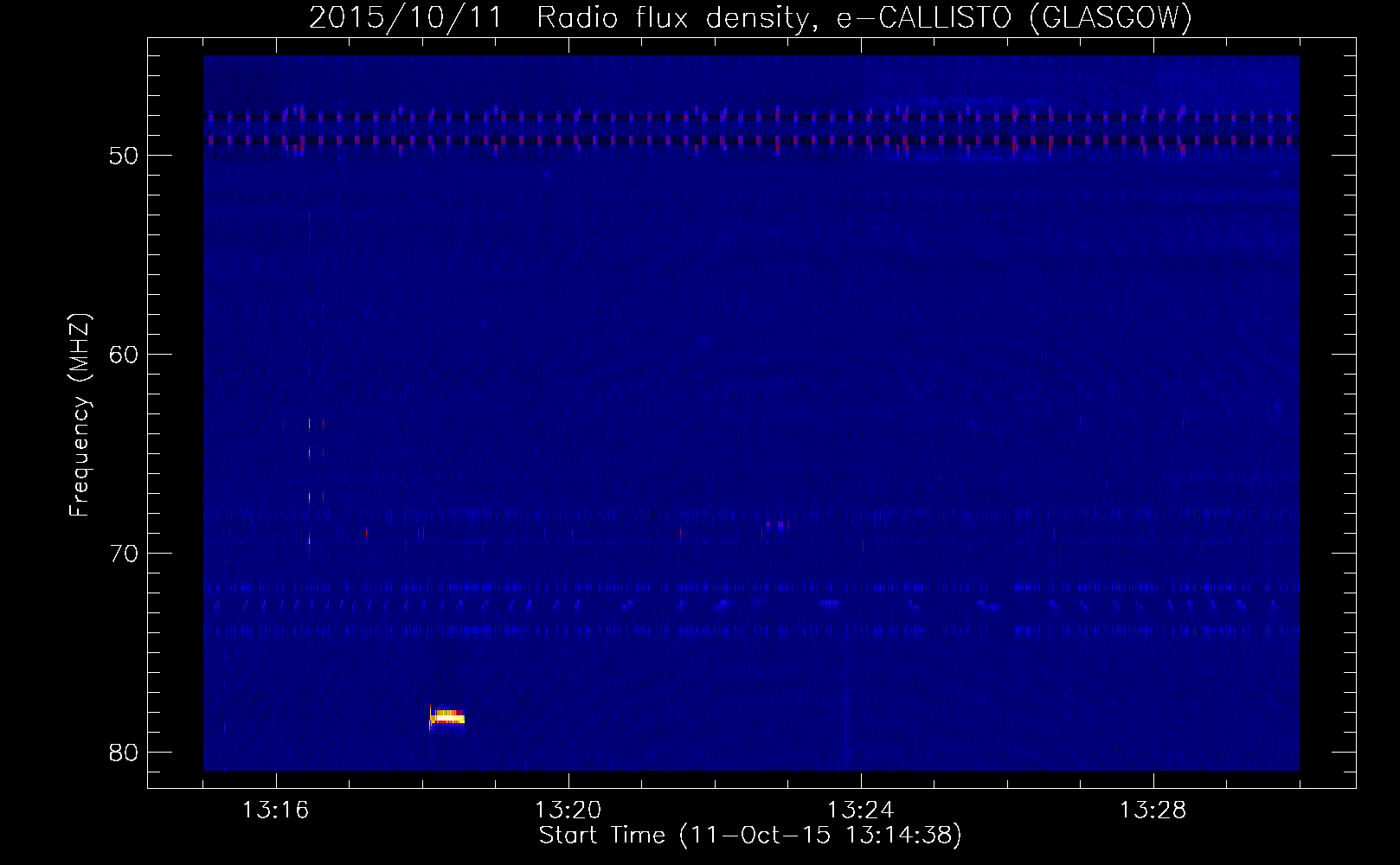The width and height of the screenshot is (1400, 865).
Task: Click the 70 MHz frequency tick label
Action: (124, 554)
